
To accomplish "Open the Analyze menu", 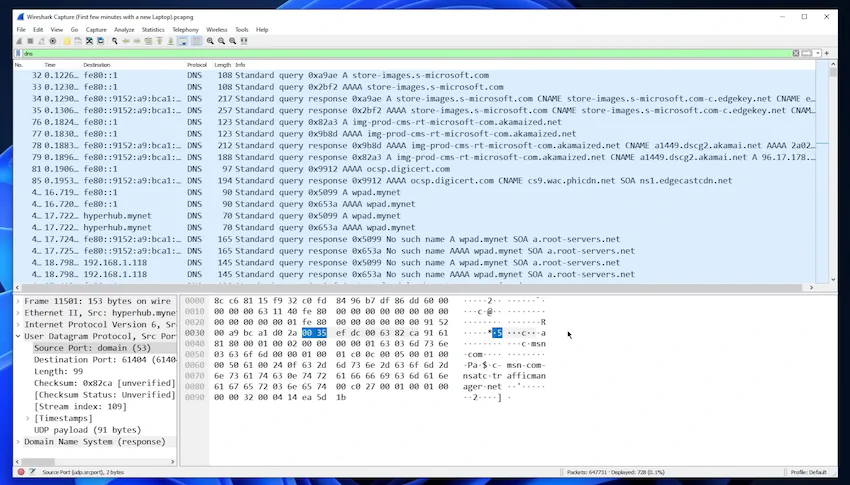I will (x=124, y=30).
